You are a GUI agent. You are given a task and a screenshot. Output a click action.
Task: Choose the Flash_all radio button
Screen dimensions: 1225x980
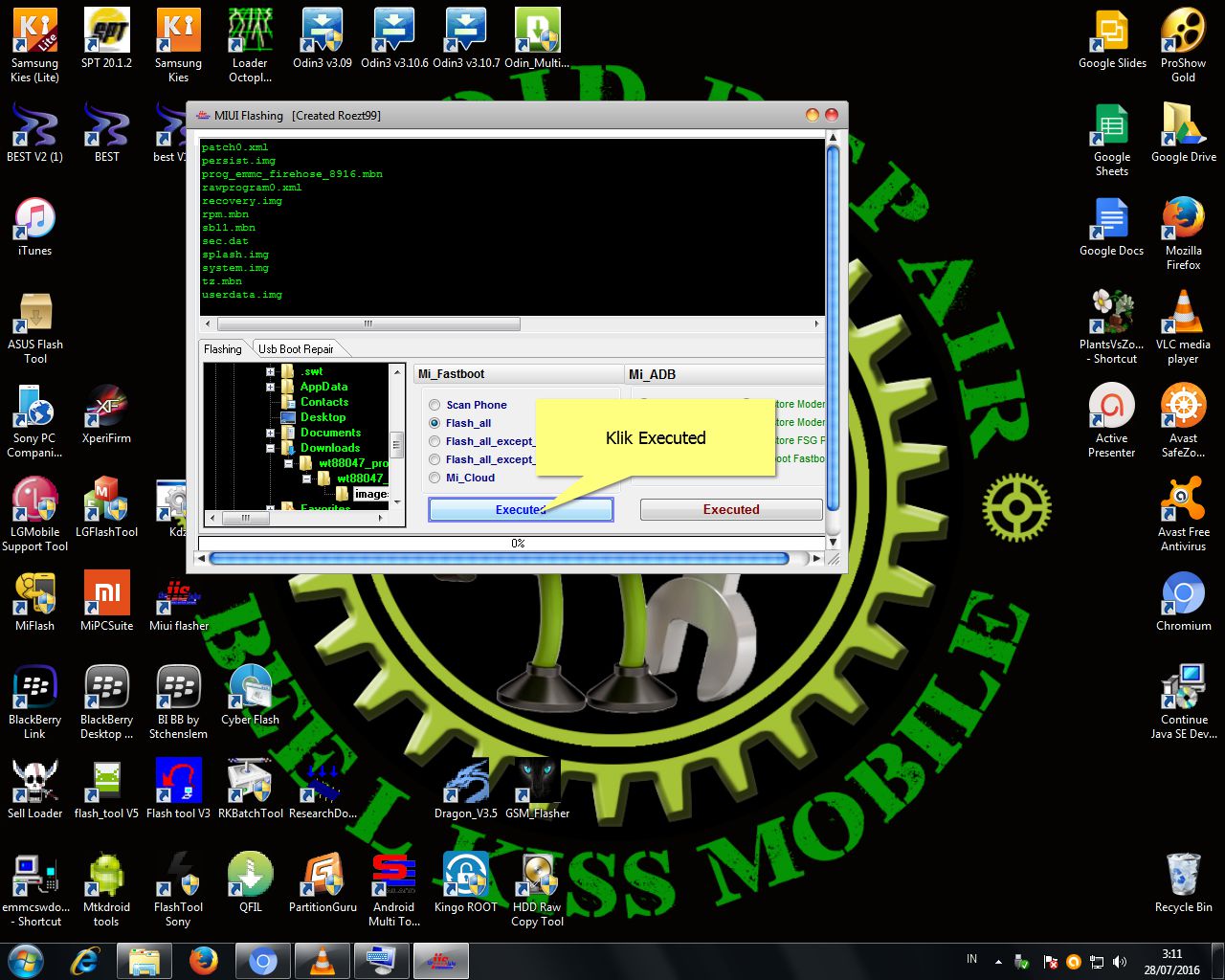(x=434, y=423)
